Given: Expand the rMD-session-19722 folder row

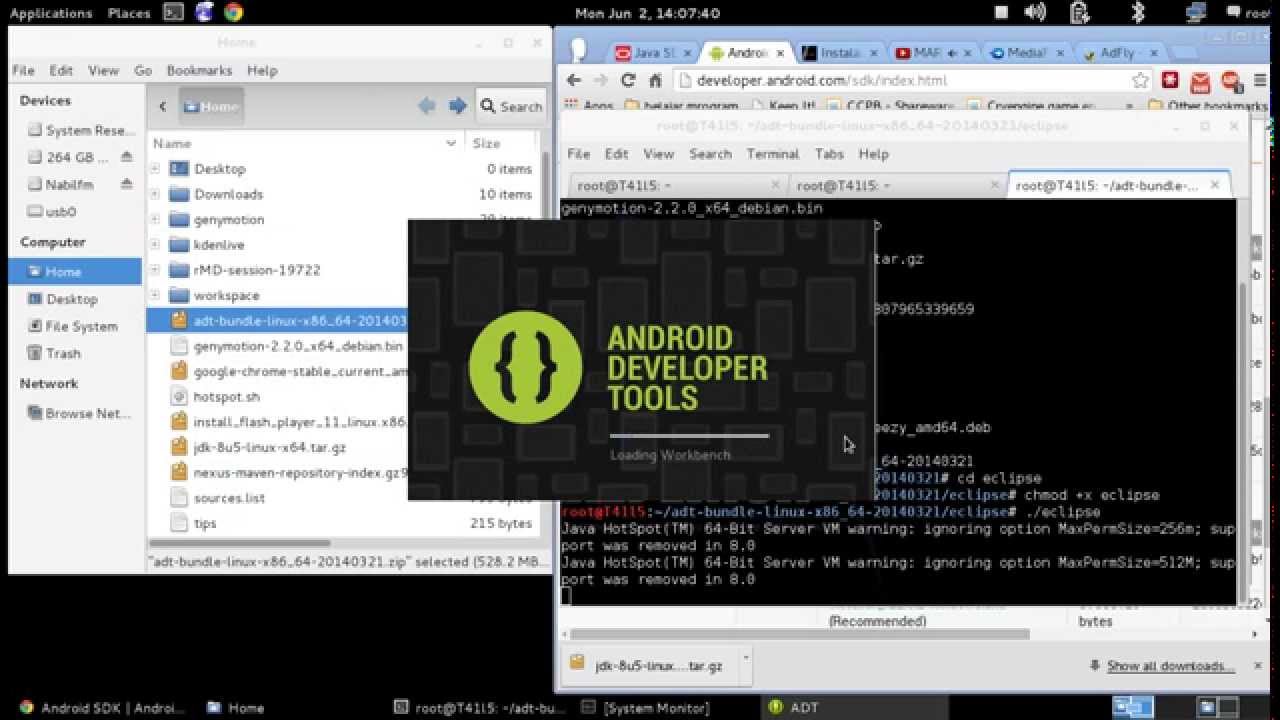Looking at the screenshot, I should [155, 270].
